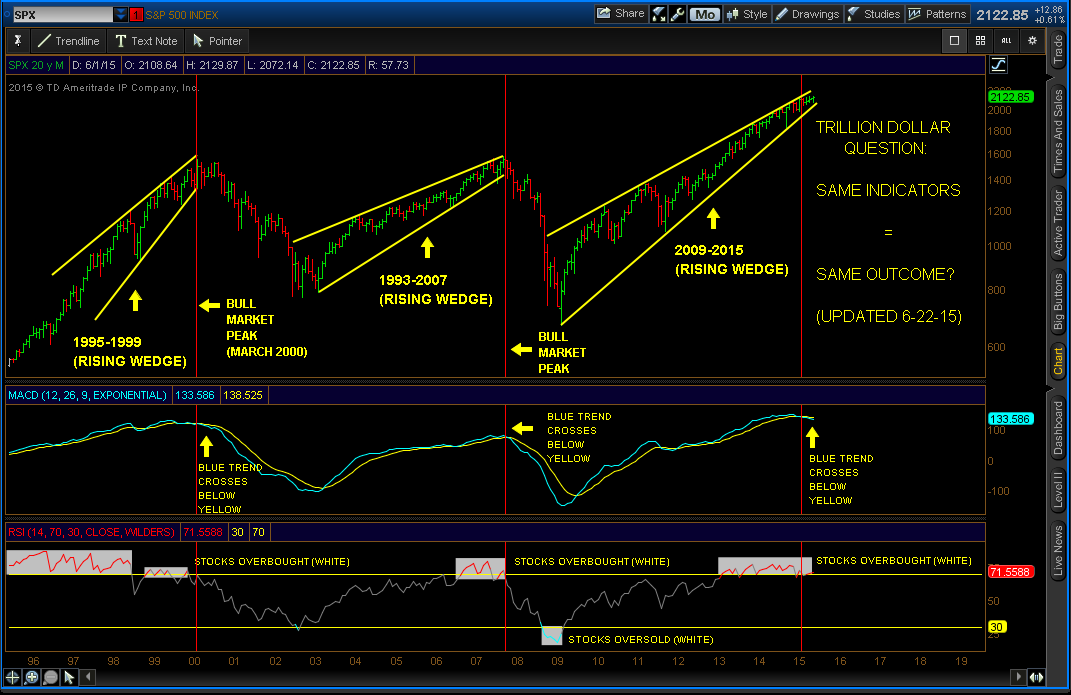Screen dimensions: 1071x695
Task: Select the Trendline drawing tool
Action: click(x=68, y=41)
